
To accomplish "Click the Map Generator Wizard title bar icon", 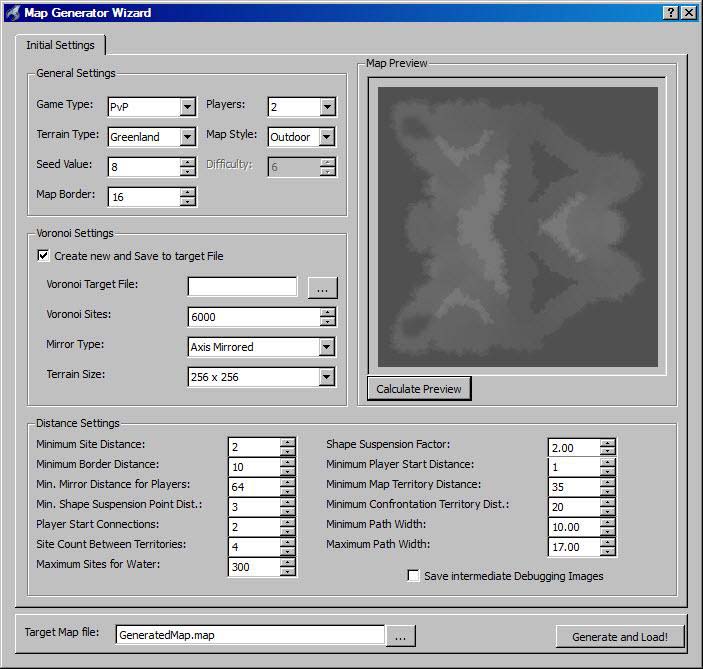I will tap(12, 12).
